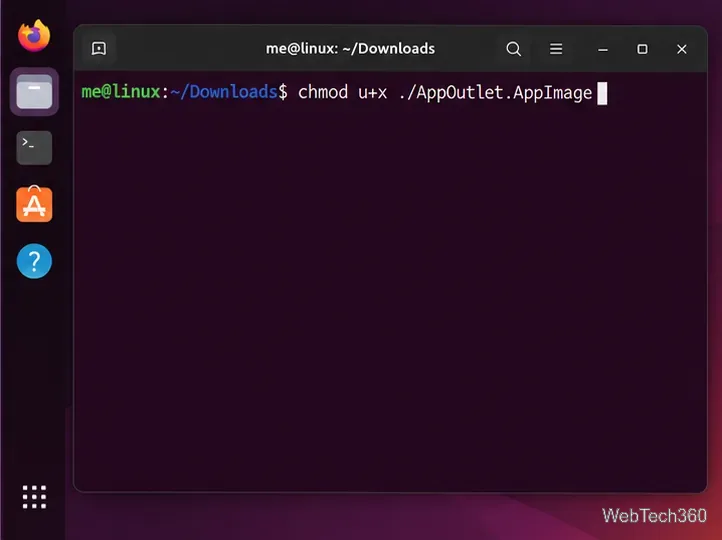Launch Terminal from the dock
This screenshot has width=722, height=540.
pos(34,148)
